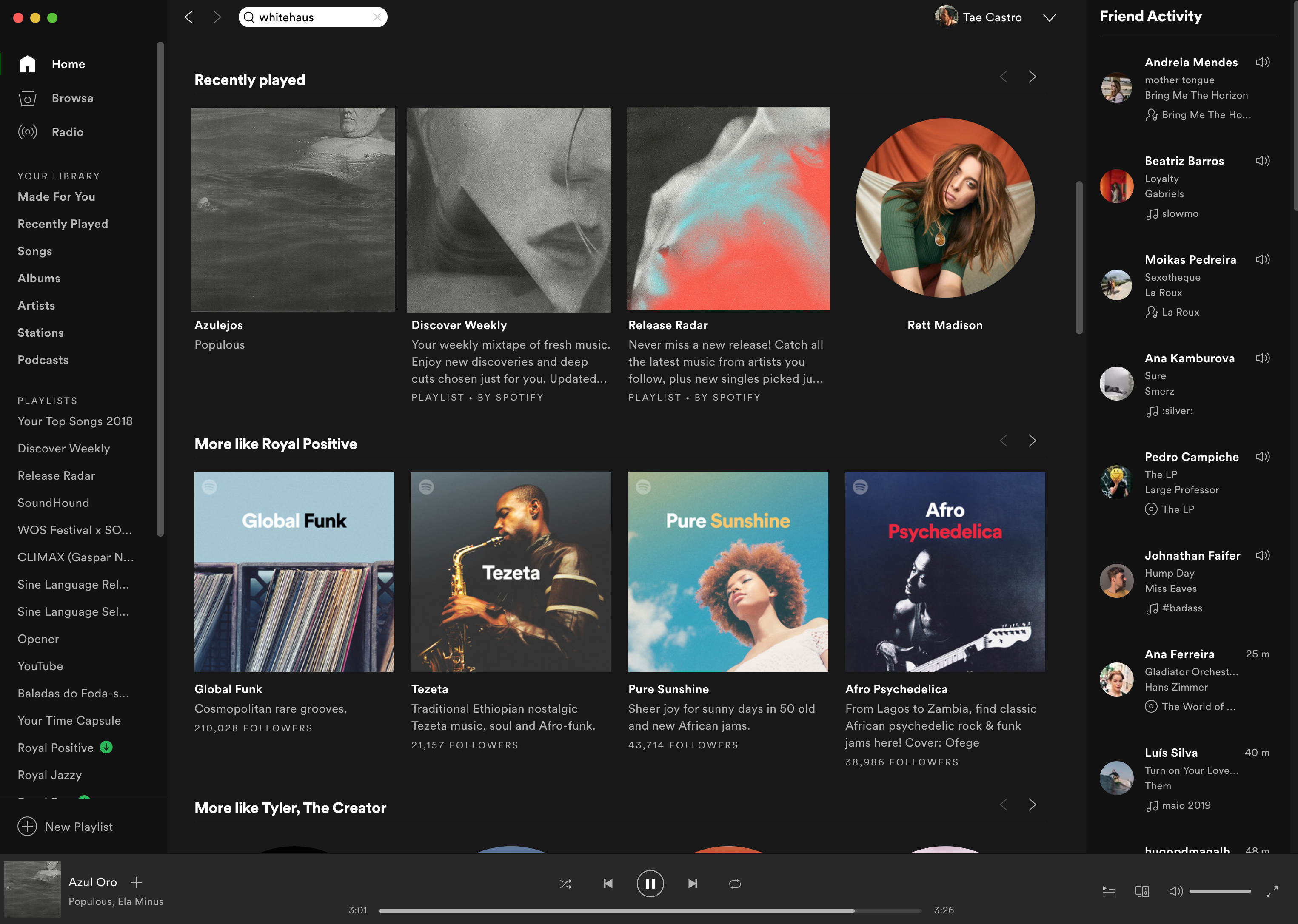Mute volume with speaker icon
The width and height of the screenshot is (1298, 924).
pyautogui.click(x=1175, y=892)
